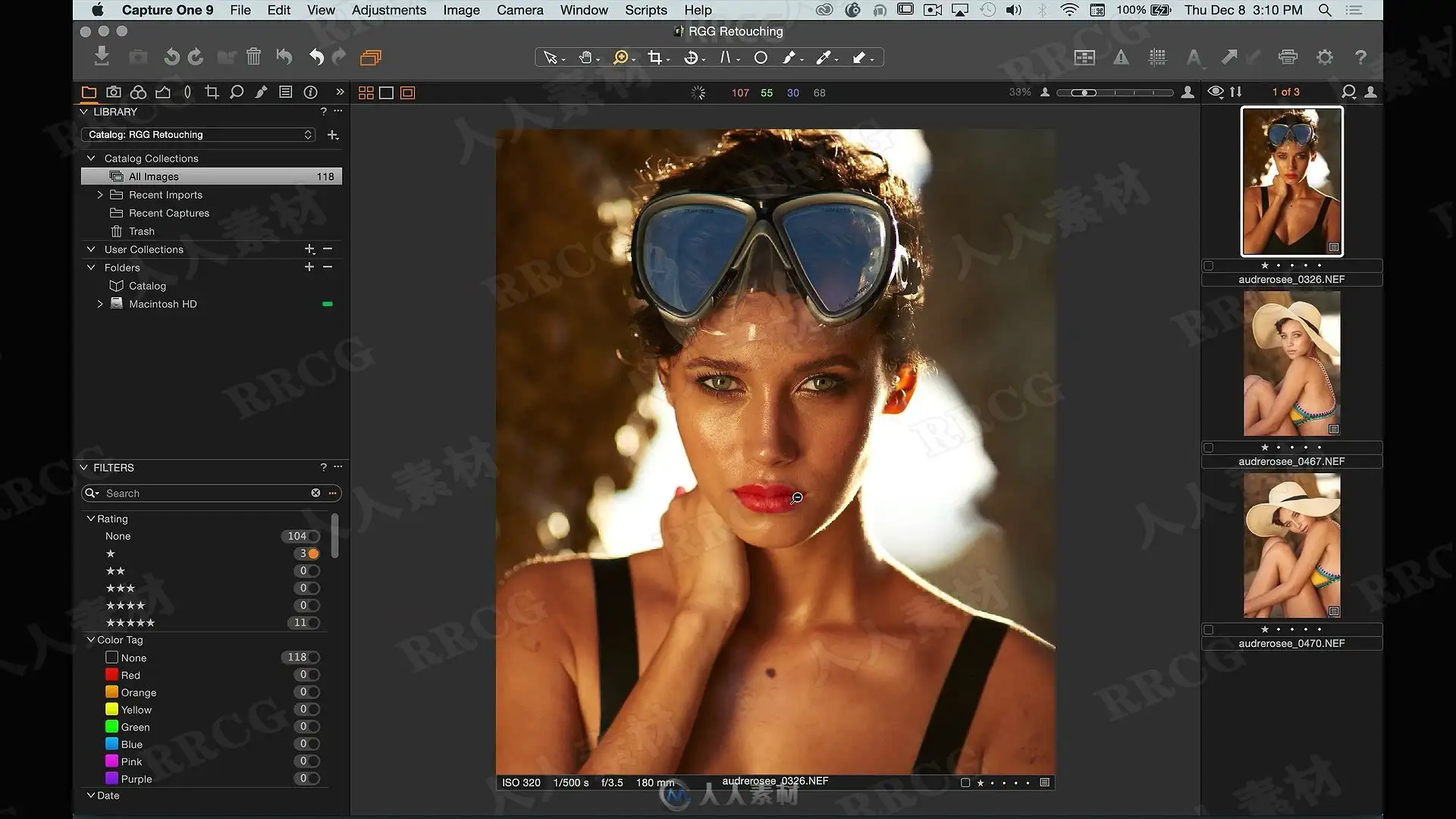
Task: Open the Adjustments menu
Action: pyautogui.click(x=389, y=10)
